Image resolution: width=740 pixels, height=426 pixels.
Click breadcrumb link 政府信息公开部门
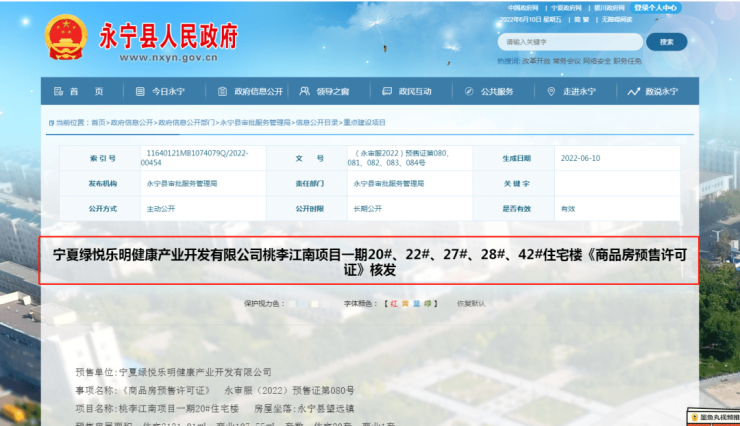point(186,123)
